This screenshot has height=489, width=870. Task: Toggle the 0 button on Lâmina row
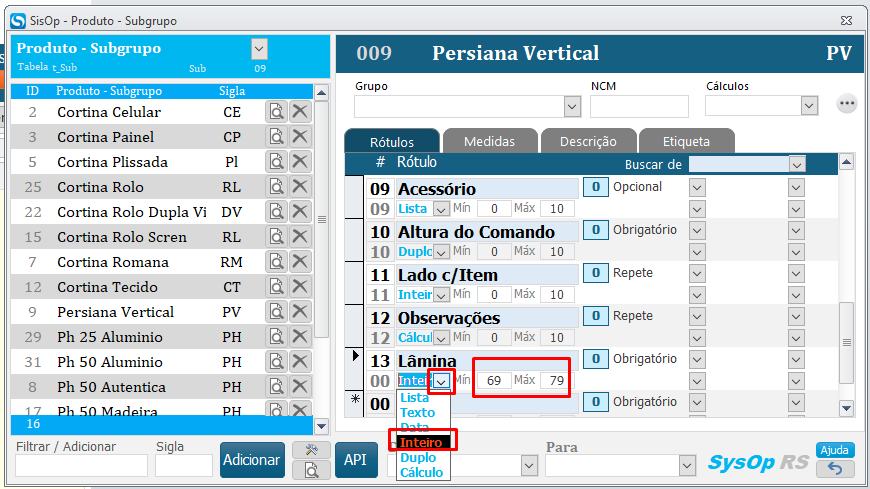(x=595, y=359)
